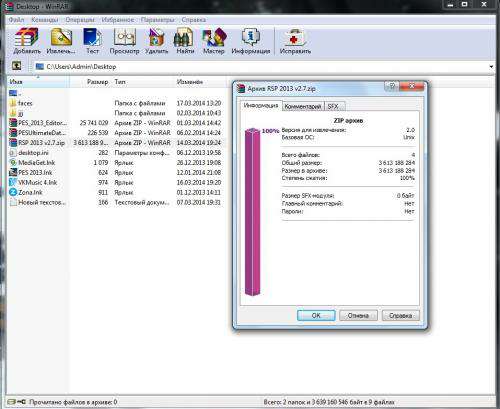Select the desktop.ini file icon
The height and width of the screenshot is (409, 500).
coord(13,153)
